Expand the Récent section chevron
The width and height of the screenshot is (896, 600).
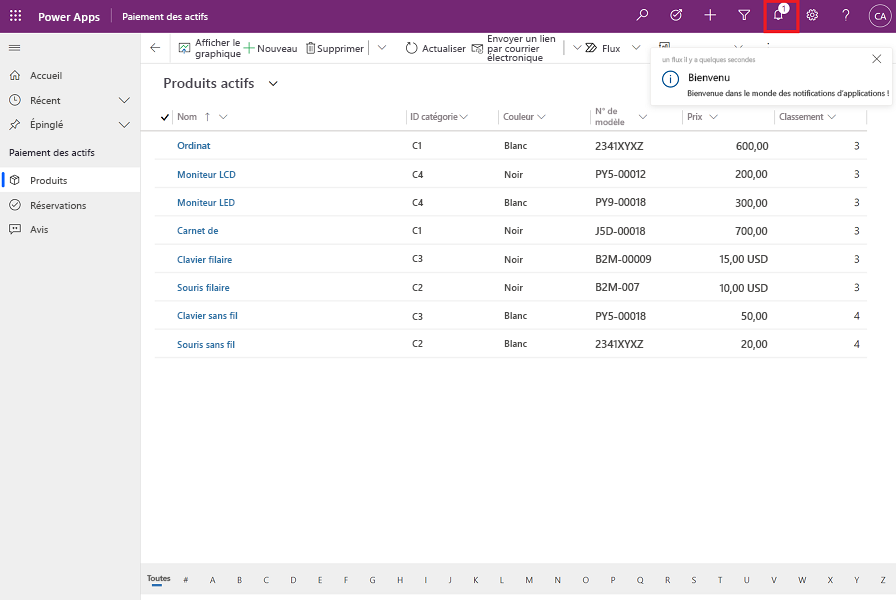click(x=125, y=100)
